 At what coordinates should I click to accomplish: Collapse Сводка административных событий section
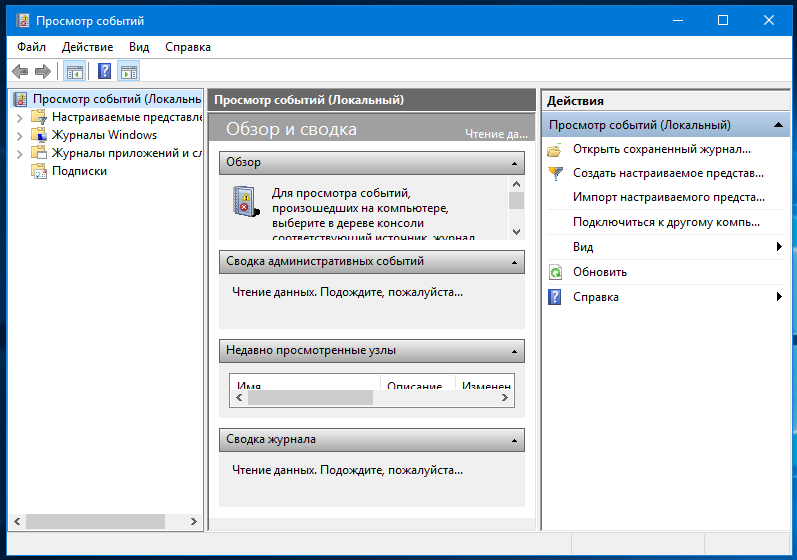(514, 262)
